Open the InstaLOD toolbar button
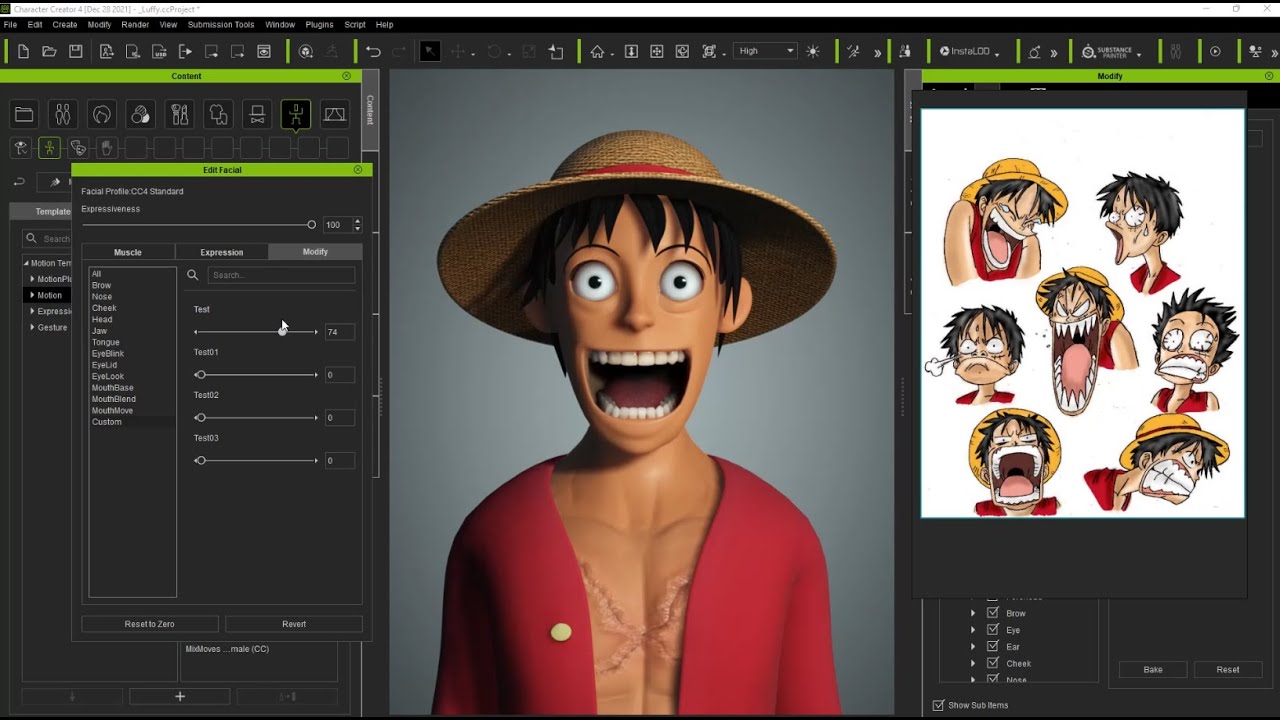Screen dimensions: 1280x720 (969, 51)
